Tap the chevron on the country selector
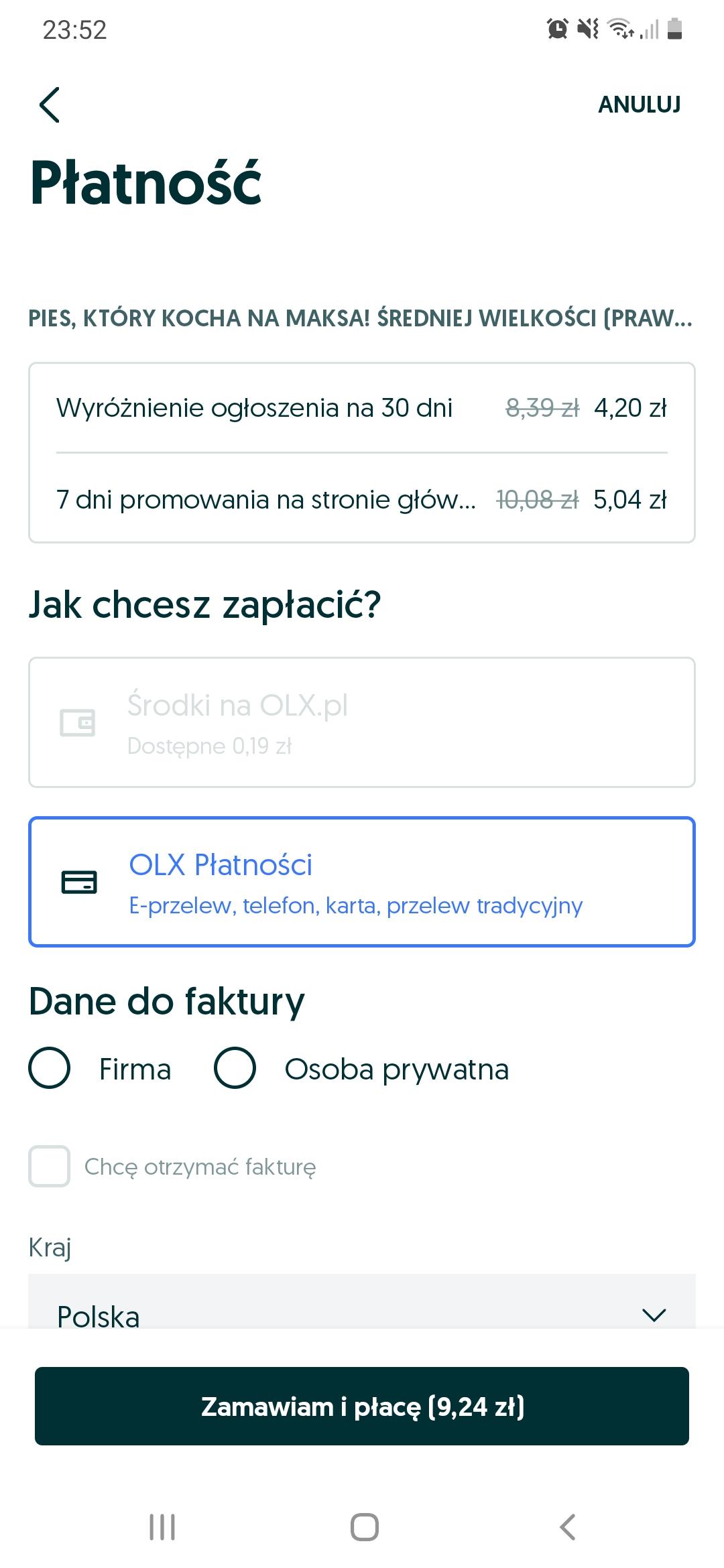Viewport: 724px width, 1568px height. pyautogui.click(x=654, y=1315)
